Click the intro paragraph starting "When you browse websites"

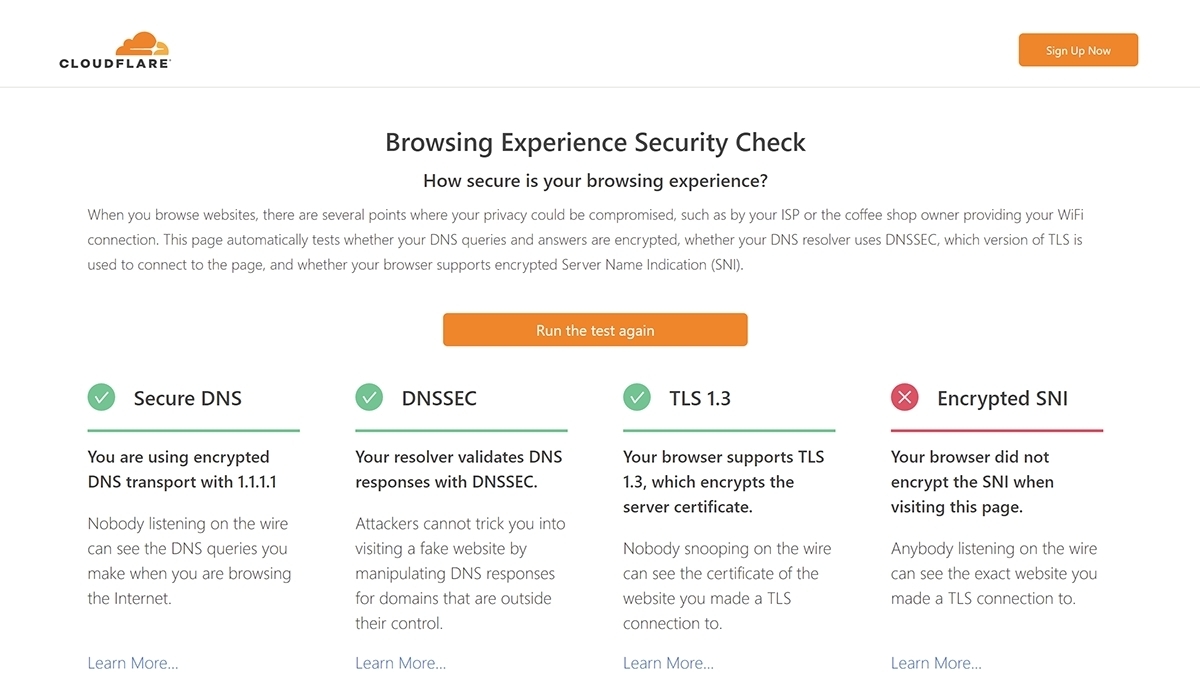(x=586, y=240)
